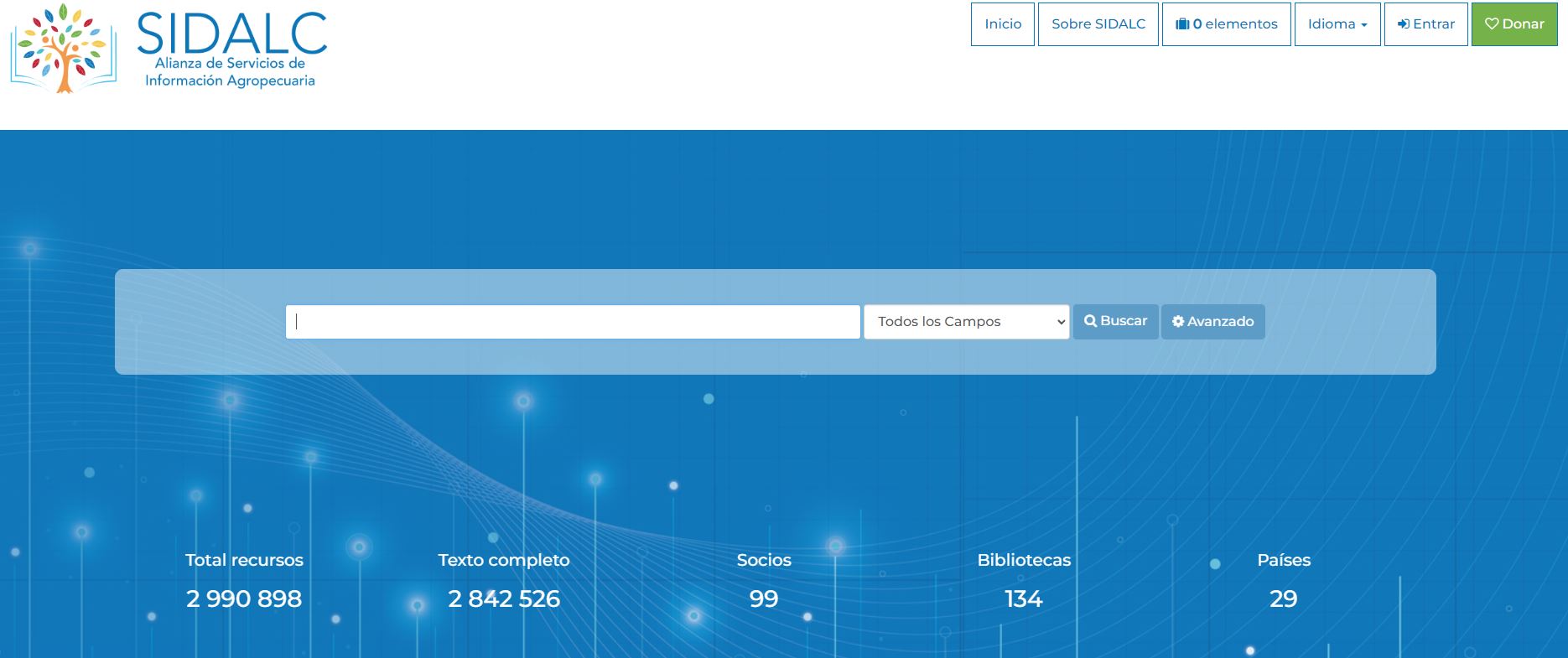The height and width of the screenshot is (658, 1568).
Task: Open Avanzado advanced search
Action: [x=1213, y=322]
